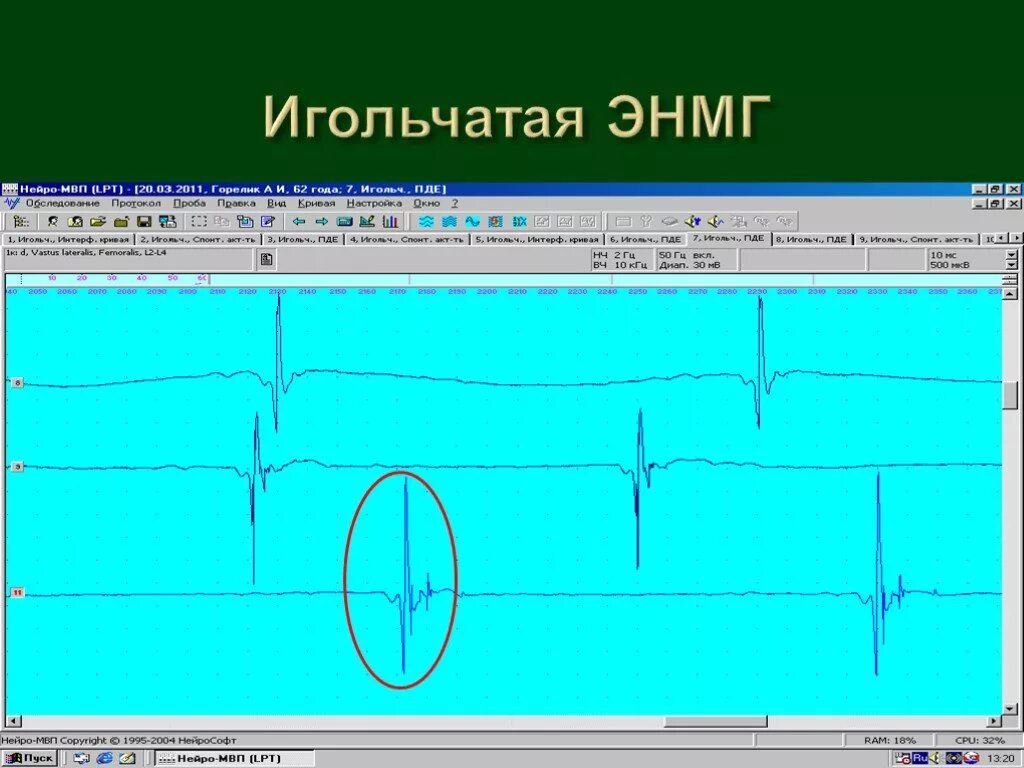
Task: Open the Правка menu
Action: point(236,203)
